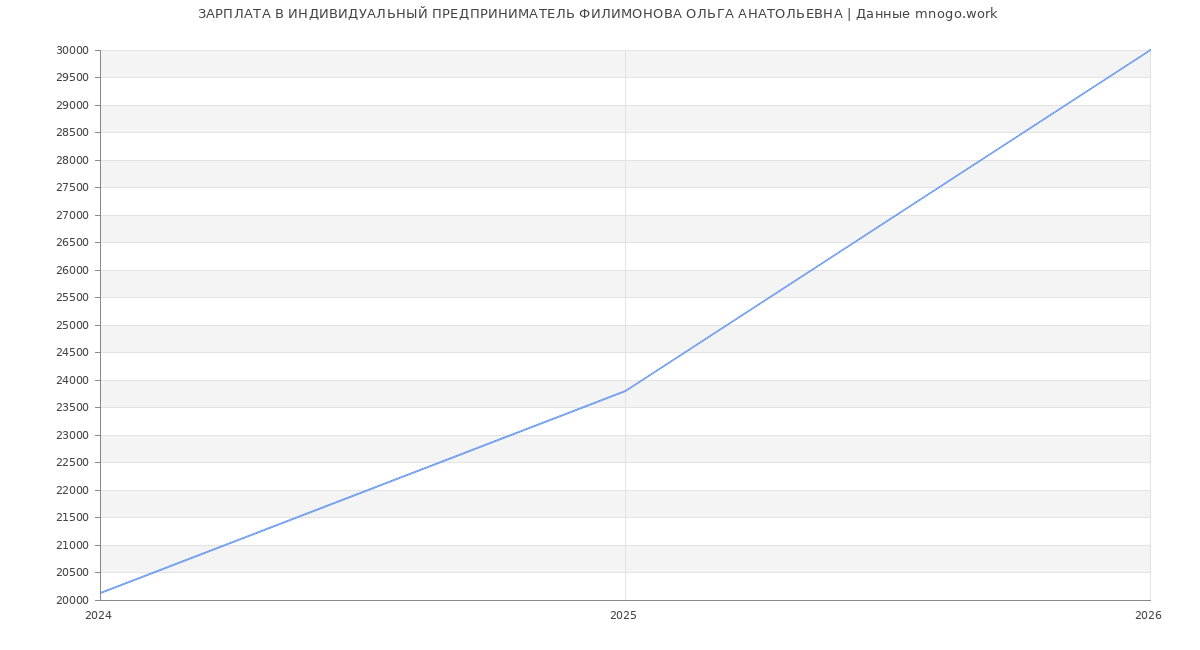Click the 20000 y-axis label
The image size is (1200, 650).
(72, 600)
